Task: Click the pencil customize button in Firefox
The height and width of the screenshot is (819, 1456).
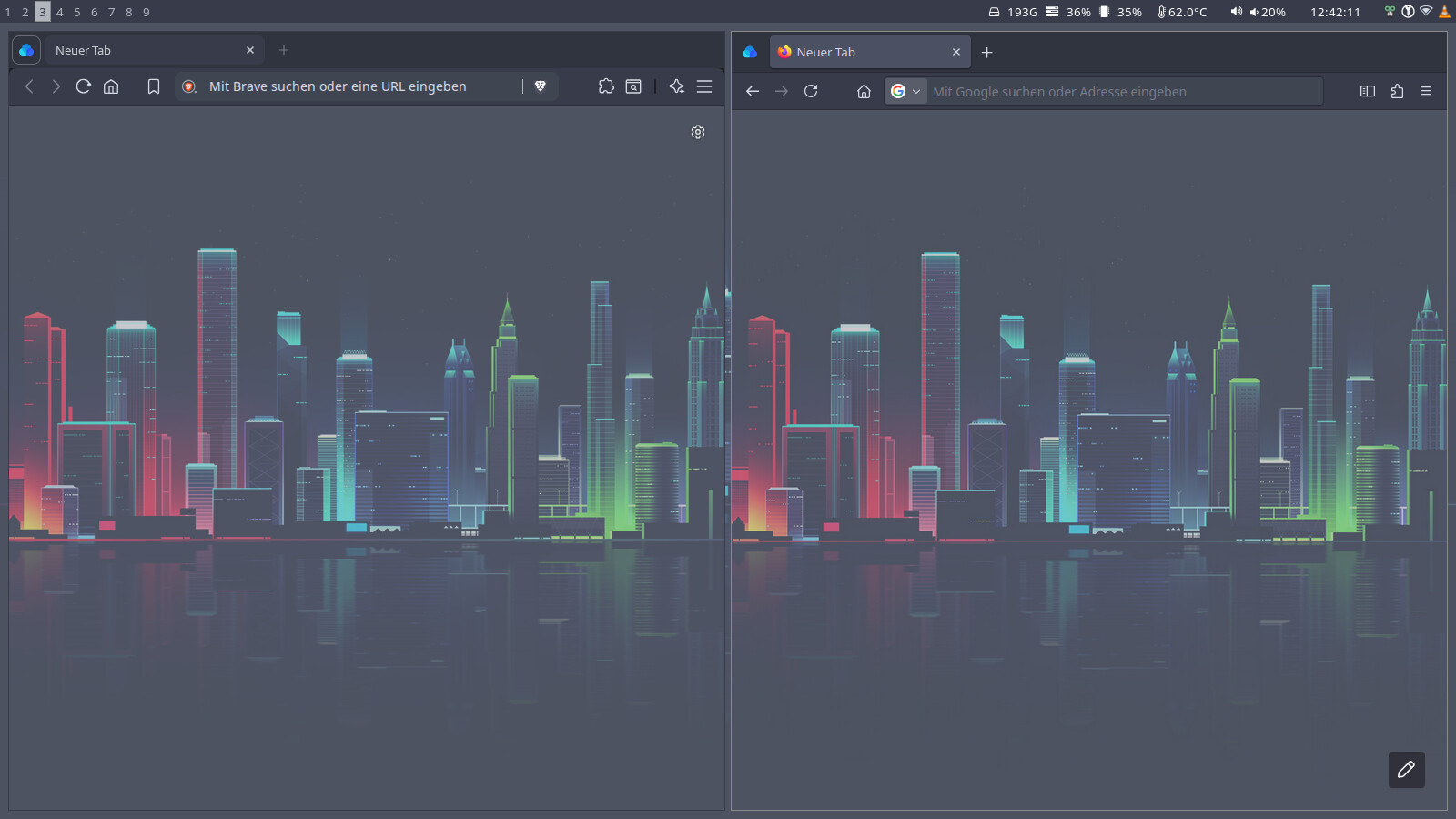Action: click(1406, 770)
